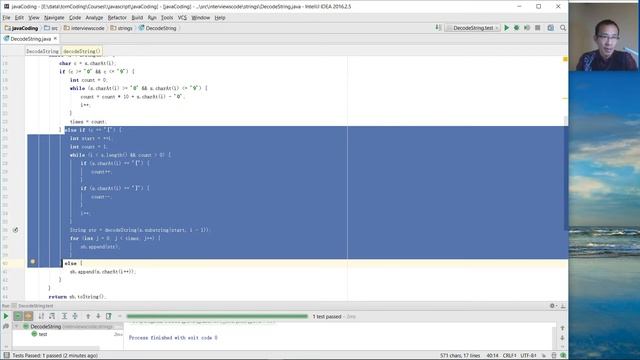Go to next failed test arrow
Screen dimensions: 640x360
point(98,316)
